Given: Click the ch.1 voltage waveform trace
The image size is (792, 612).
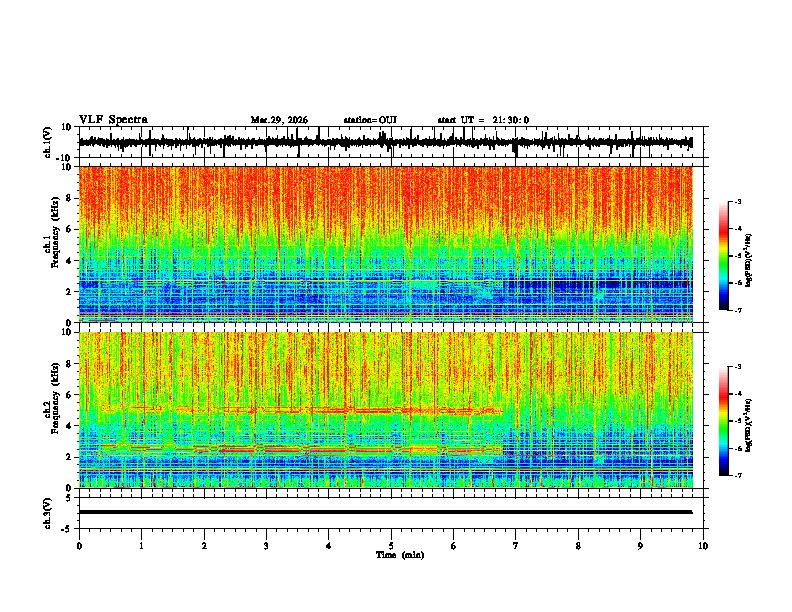Looking at the screenshot, I should click(x=385, y=142).
